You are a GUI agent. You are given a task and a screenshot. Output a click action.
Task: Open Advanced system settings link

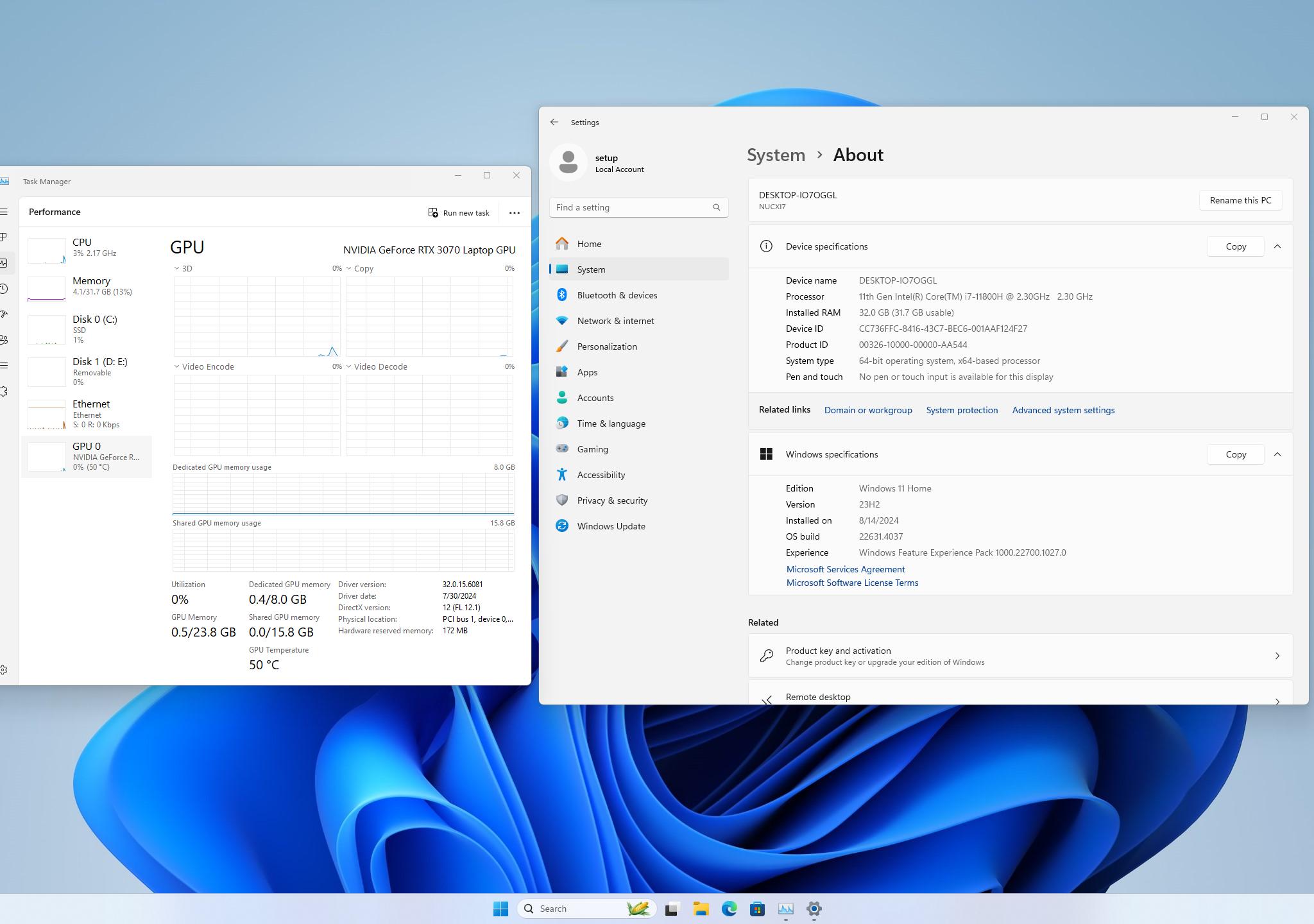[x=1063, y=410]
